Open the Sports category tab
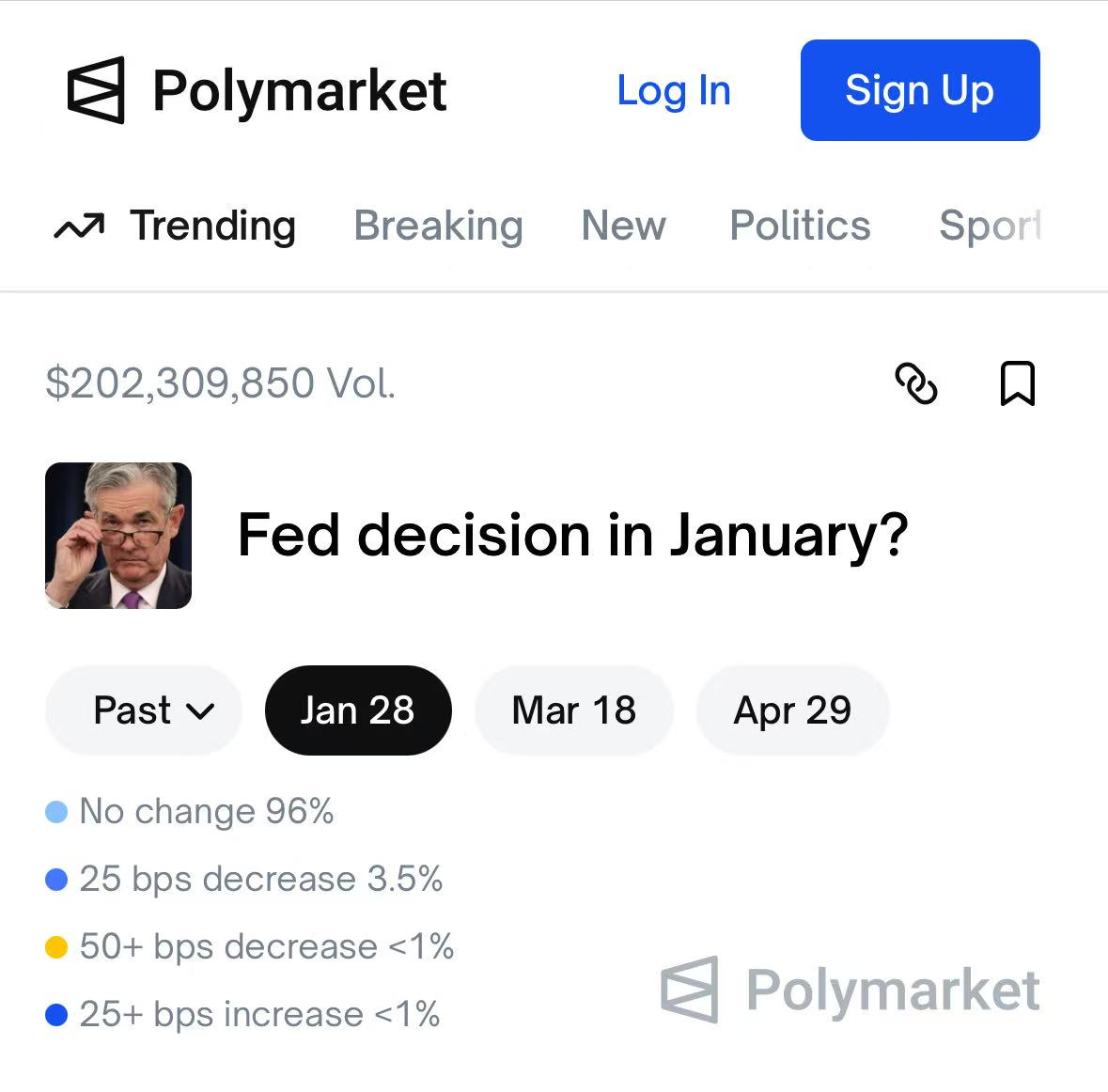Viewport: 1108px width, 1092px height. (x=990, y=226)
